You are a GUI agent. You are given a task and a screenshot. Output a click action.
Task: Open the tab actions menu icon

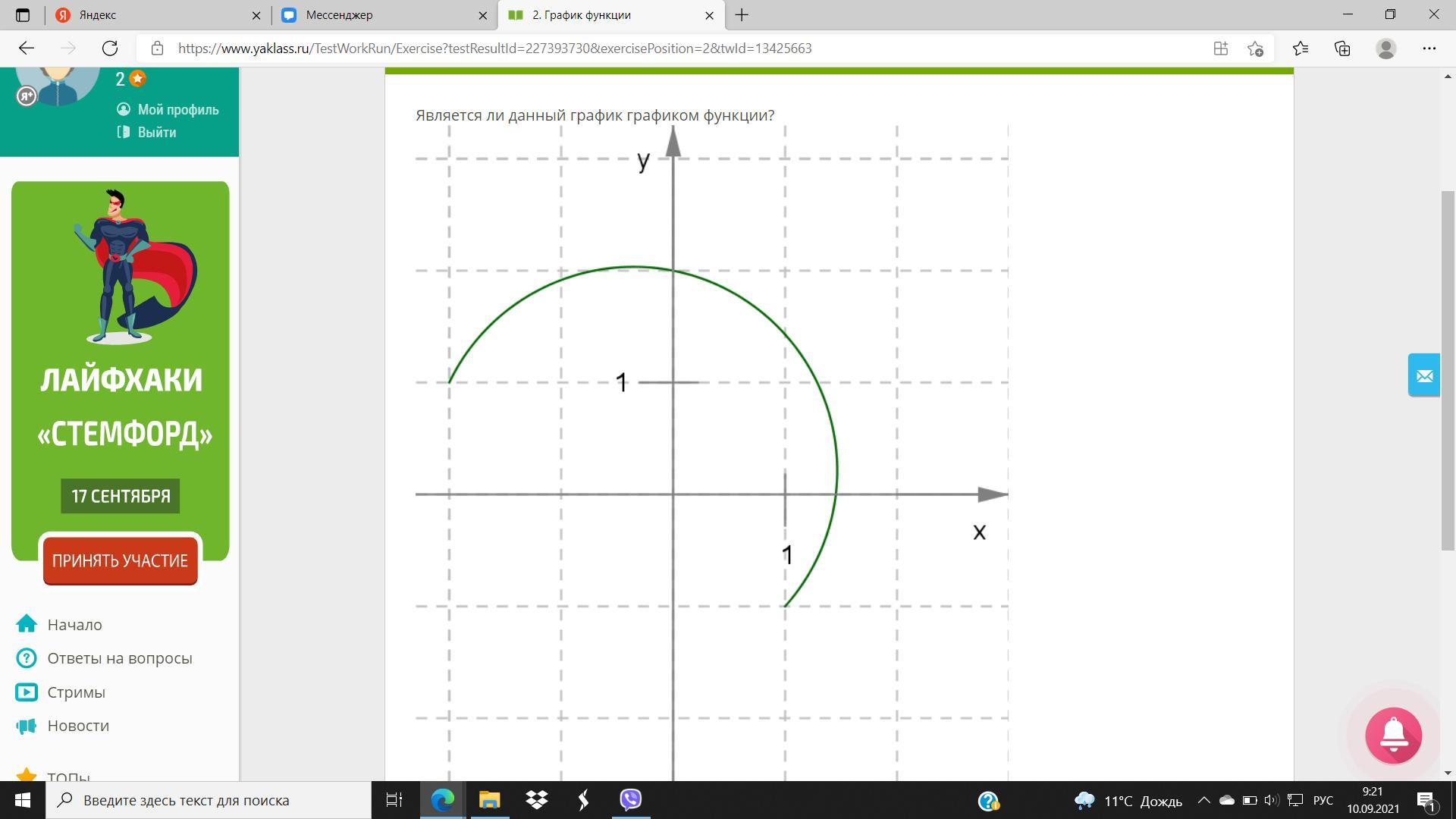pyautogui.click(x=22, y=15)
